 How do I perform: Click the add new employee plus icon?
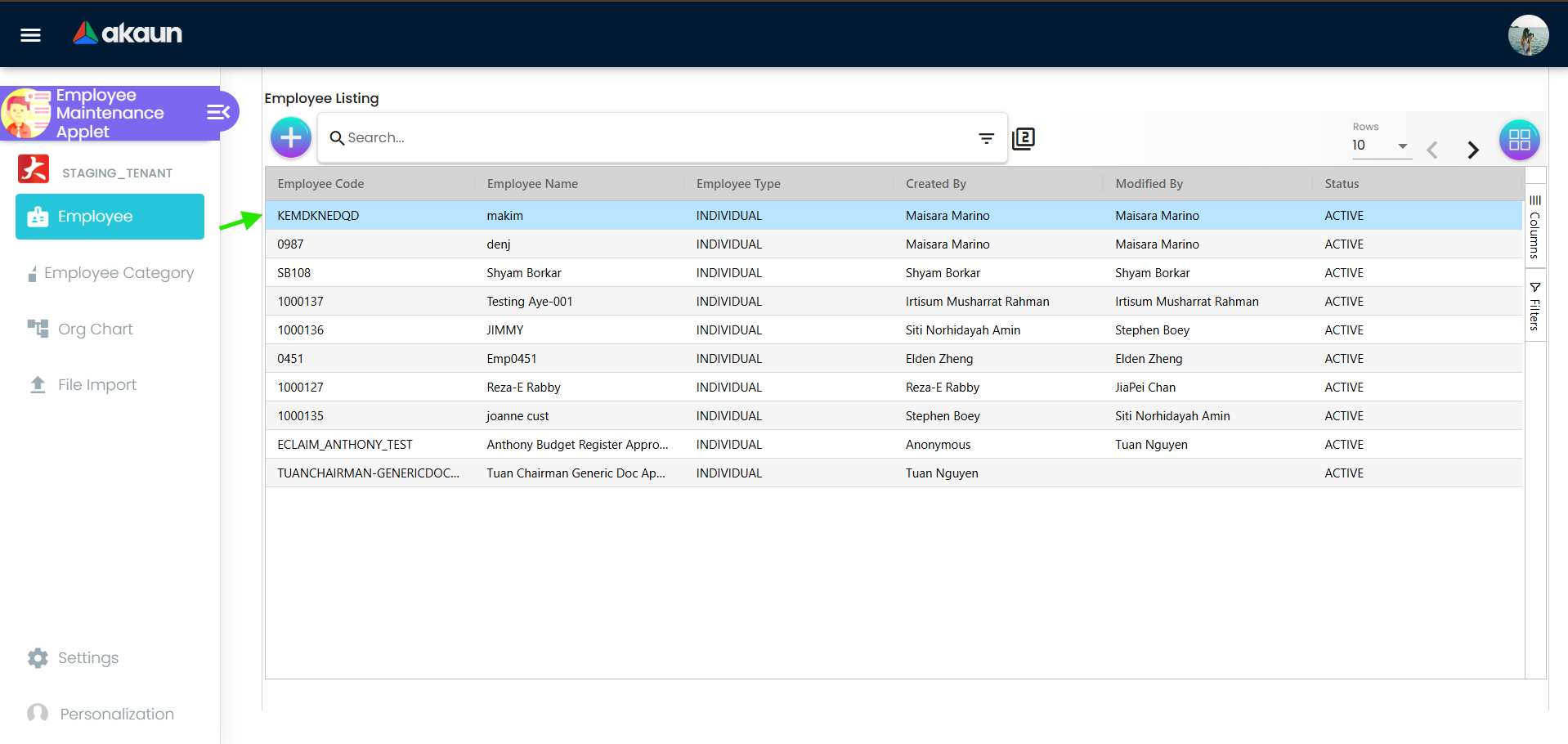click(290, 137)
